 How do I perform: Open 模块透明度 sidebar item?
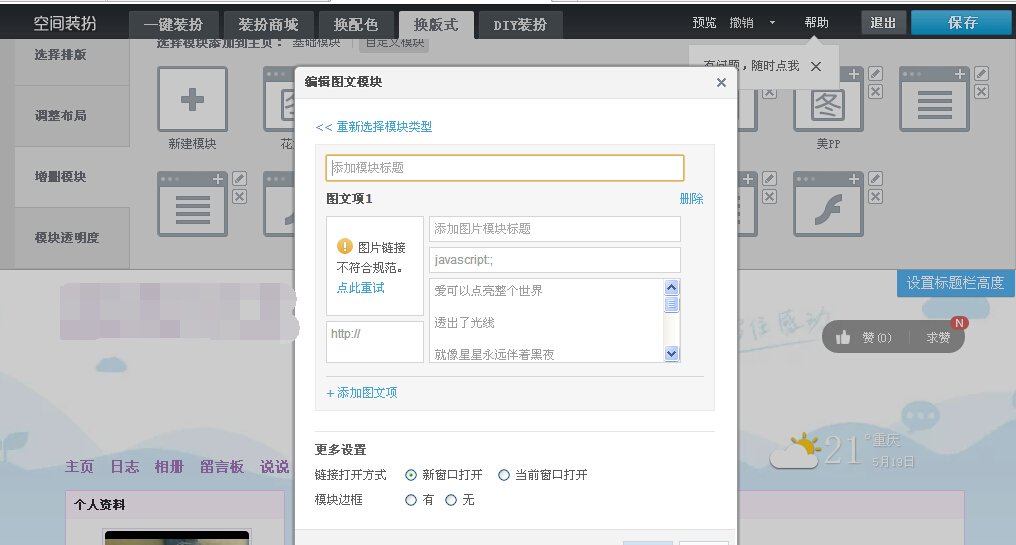(72, 238)
